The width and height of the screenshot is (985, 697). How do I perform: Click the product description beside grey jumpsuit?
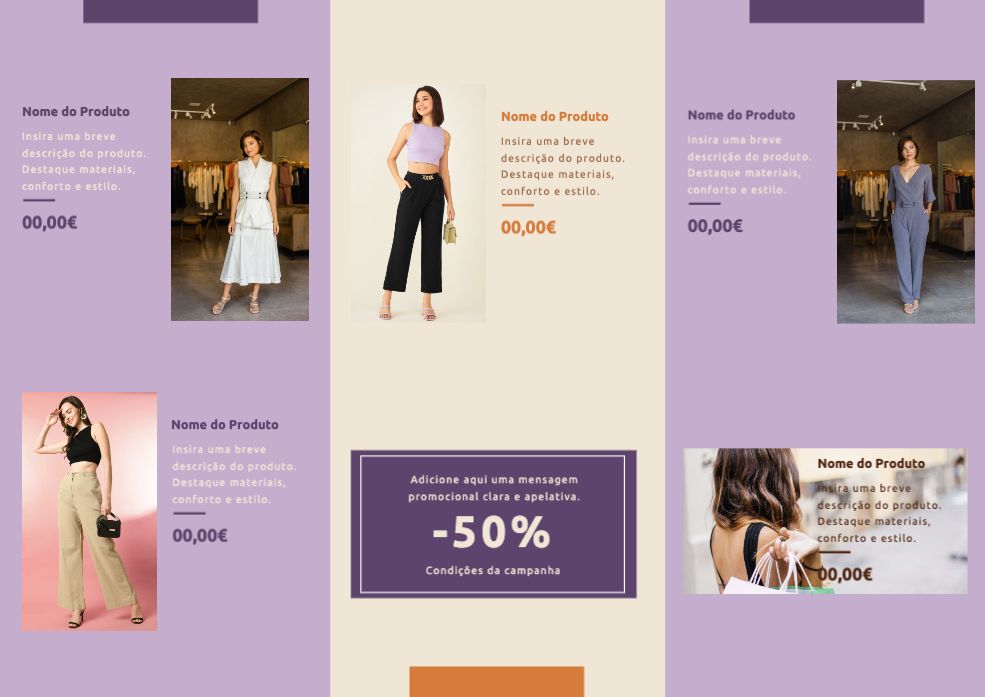click(x=749, y=165)
